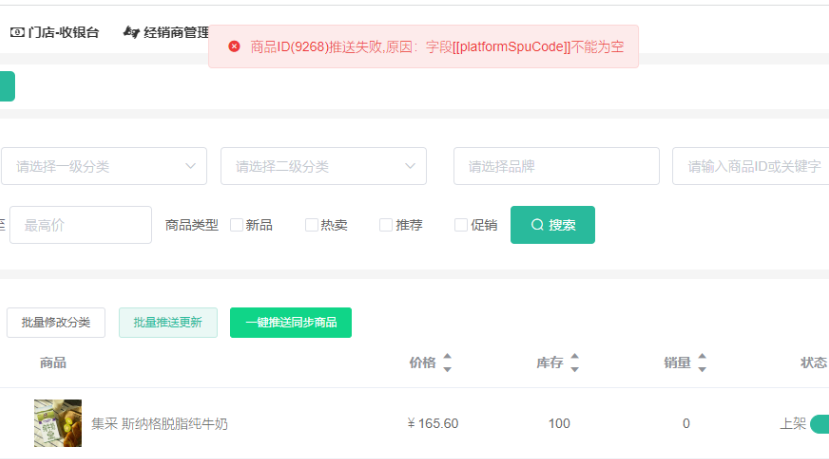Image resolution: width=829 pixels, height=459 pixels.
Task: Expand the 请选择二级分类 dropdown
Action: (x=323, y=166)
